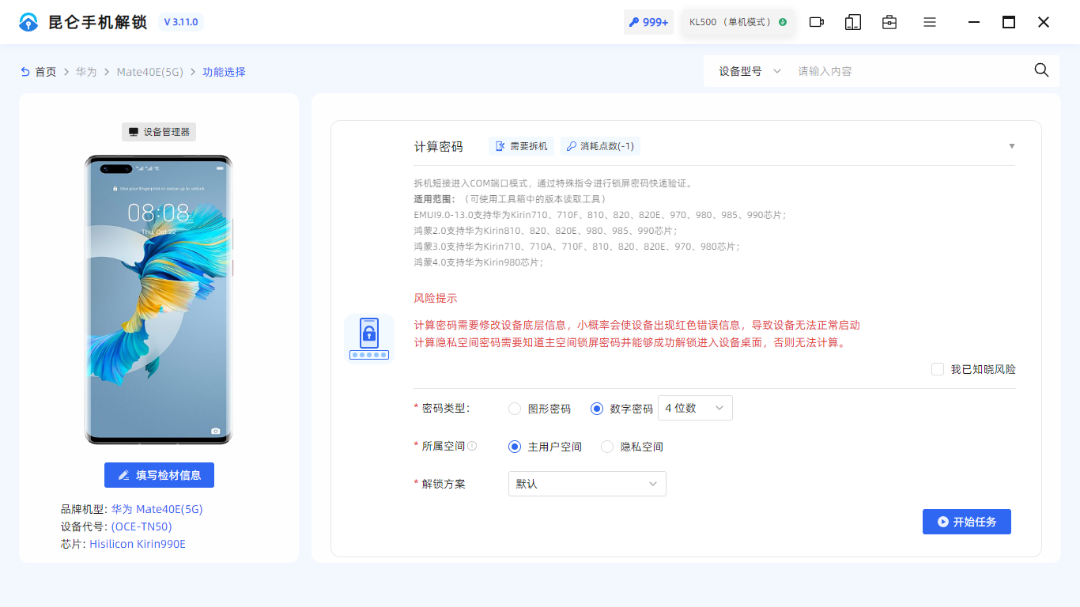Open the hamburger main menu
1080x607 pixels.
(929, 22)
